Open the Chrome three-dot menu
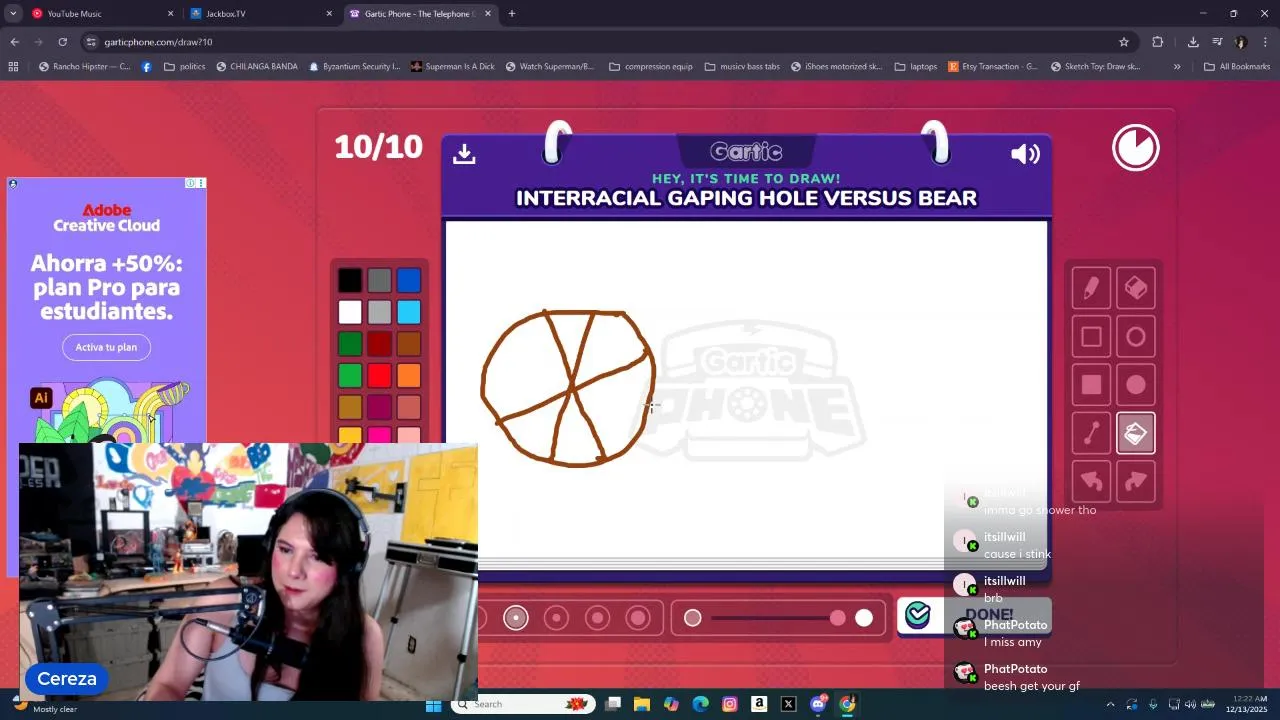Screen dimensions: 1280x720 [x=1265, y=42]
